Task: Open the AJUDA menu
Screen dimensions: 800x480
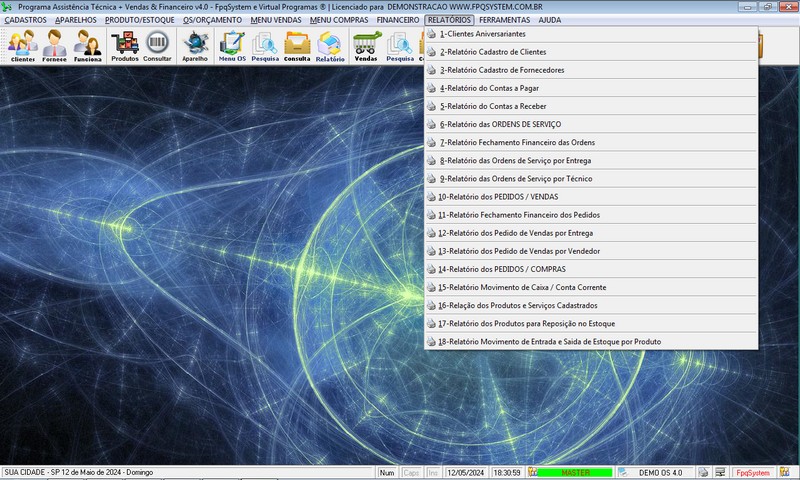Action: (x=549, y=20)
